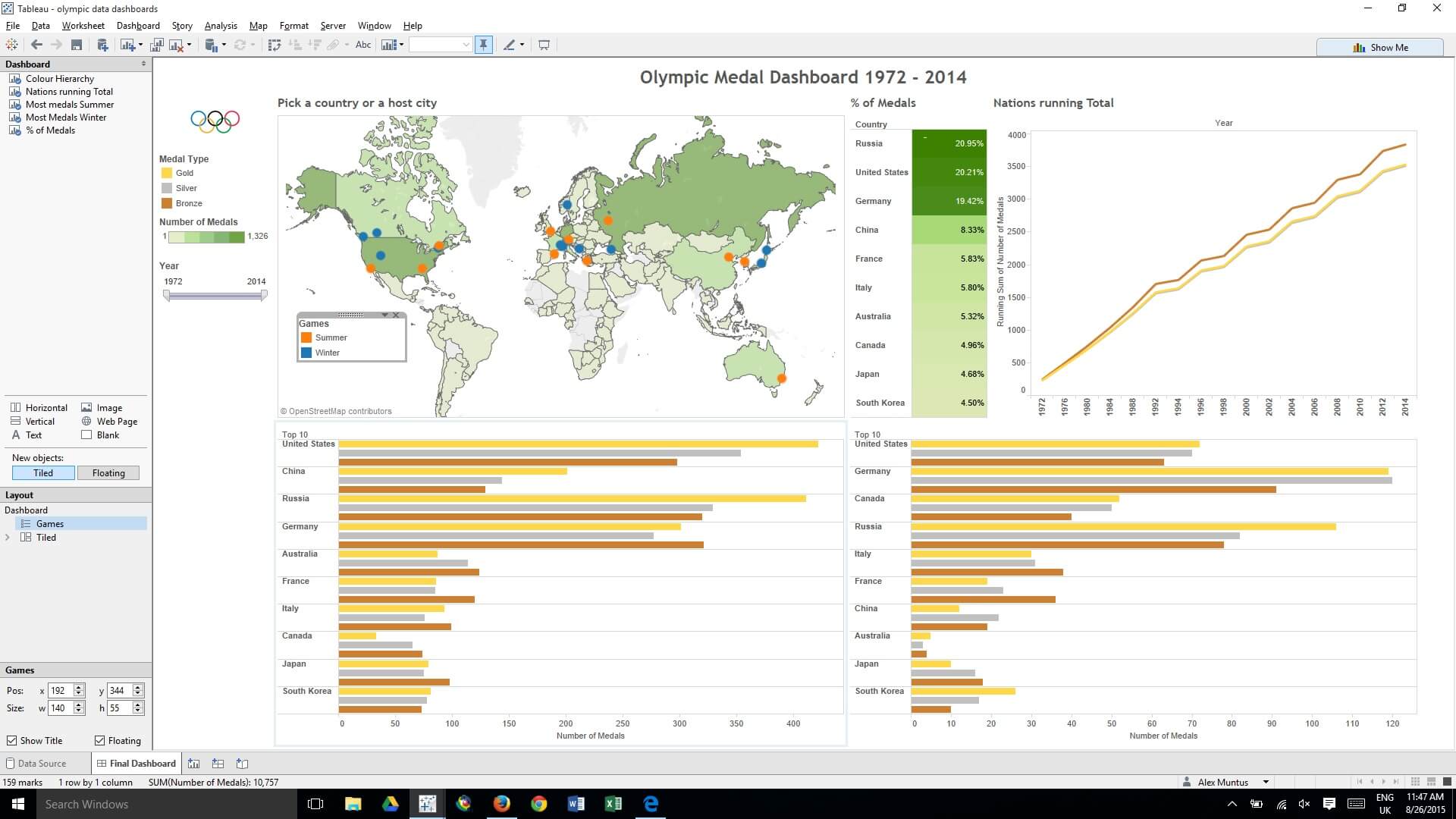Toggle the Fix Axes pin icon
Image resolution: width=1456 pixels, height=819 pixels.
(x=483, y=45)
